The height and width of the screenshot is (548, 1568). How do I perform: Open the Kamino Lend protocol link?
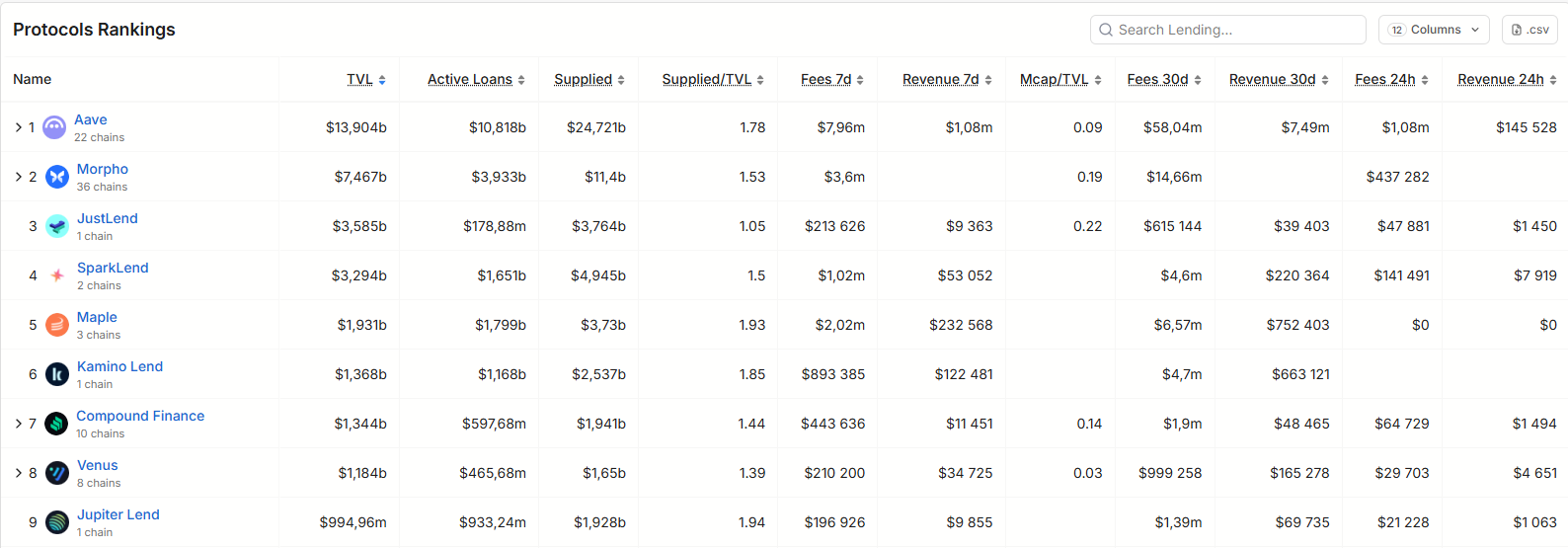point(119,366)
